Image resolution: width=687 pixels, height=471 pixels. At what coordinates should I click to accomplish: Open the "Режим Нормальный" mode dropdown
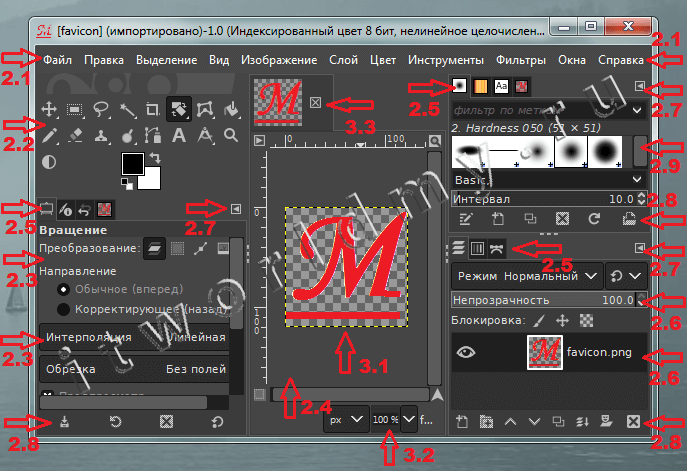pos(527,276)
